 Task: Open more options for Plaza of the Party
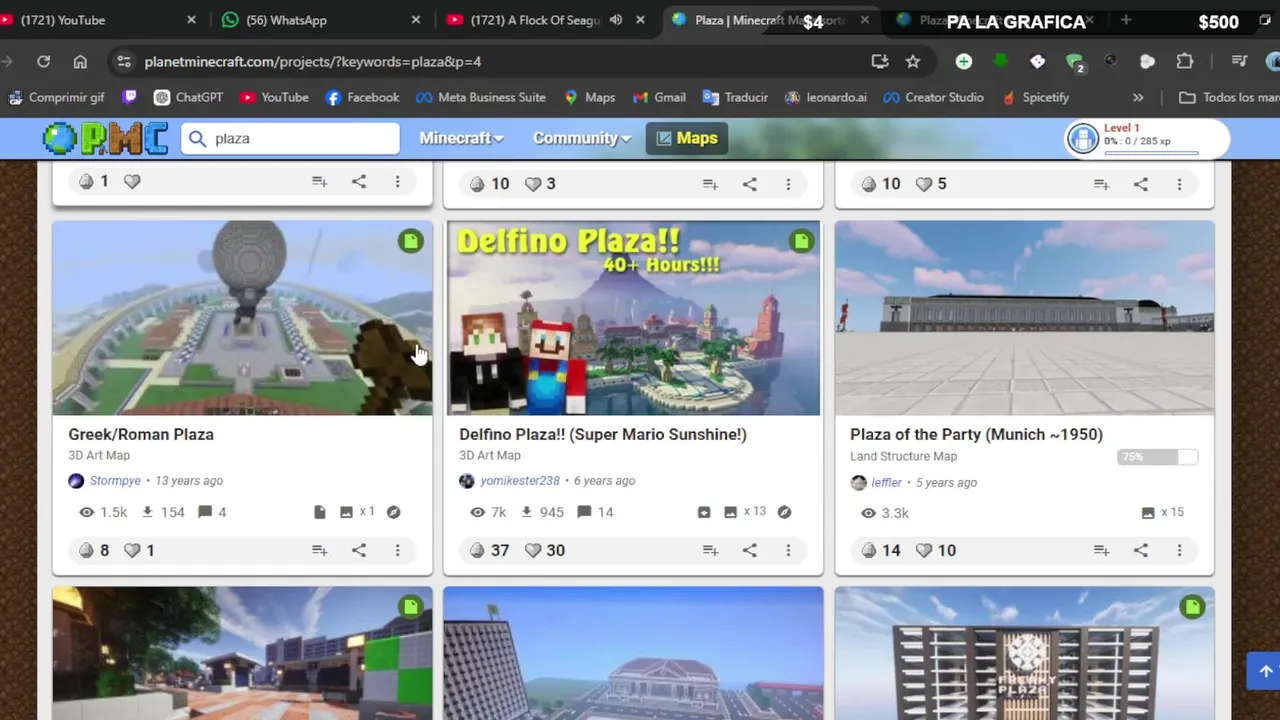pos(1179,550)
